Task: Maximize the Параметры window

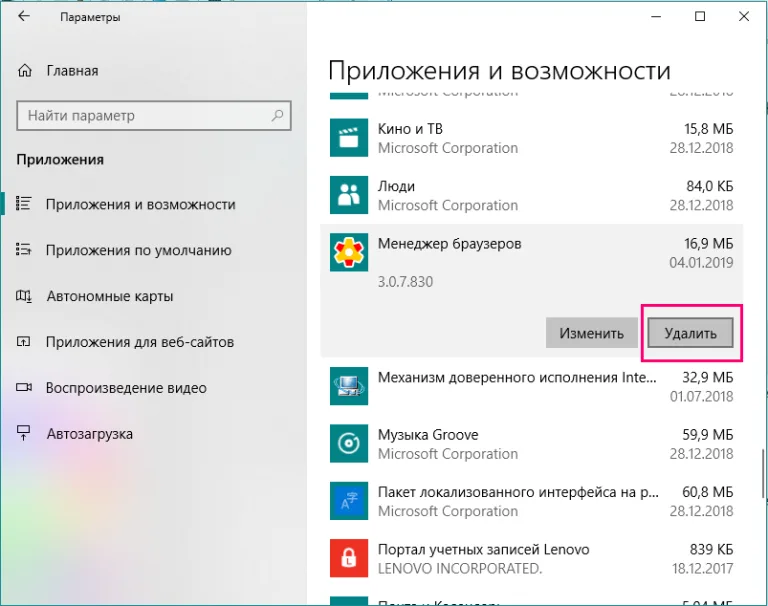Action: coord(700,17)
